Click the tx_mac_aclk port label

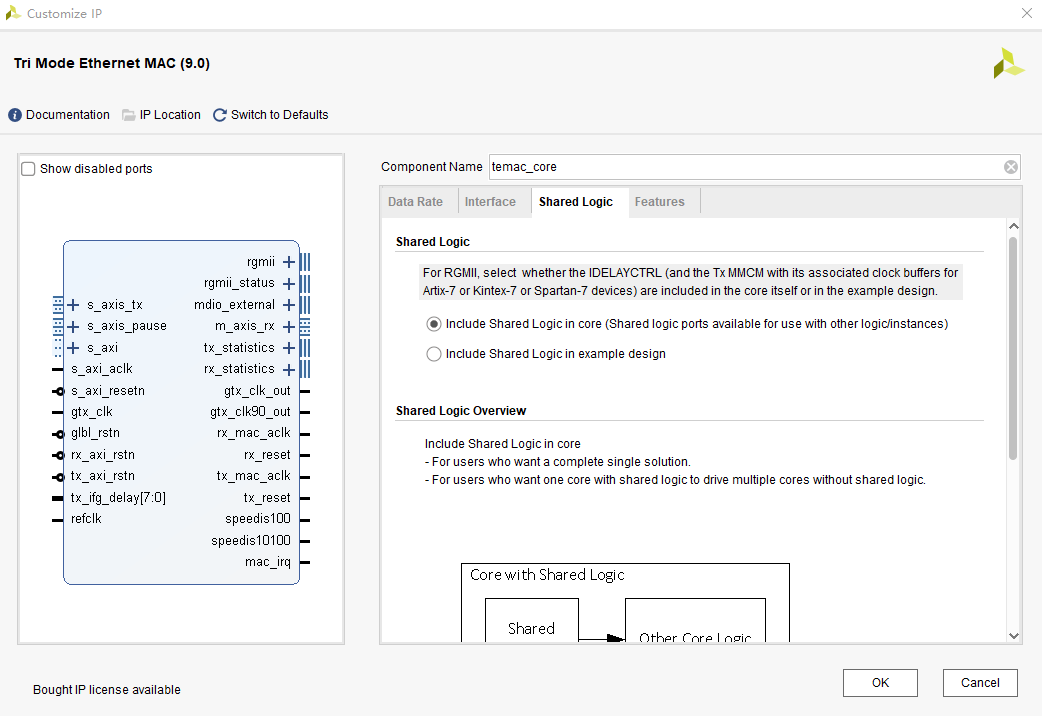click(x=254, y=476)
